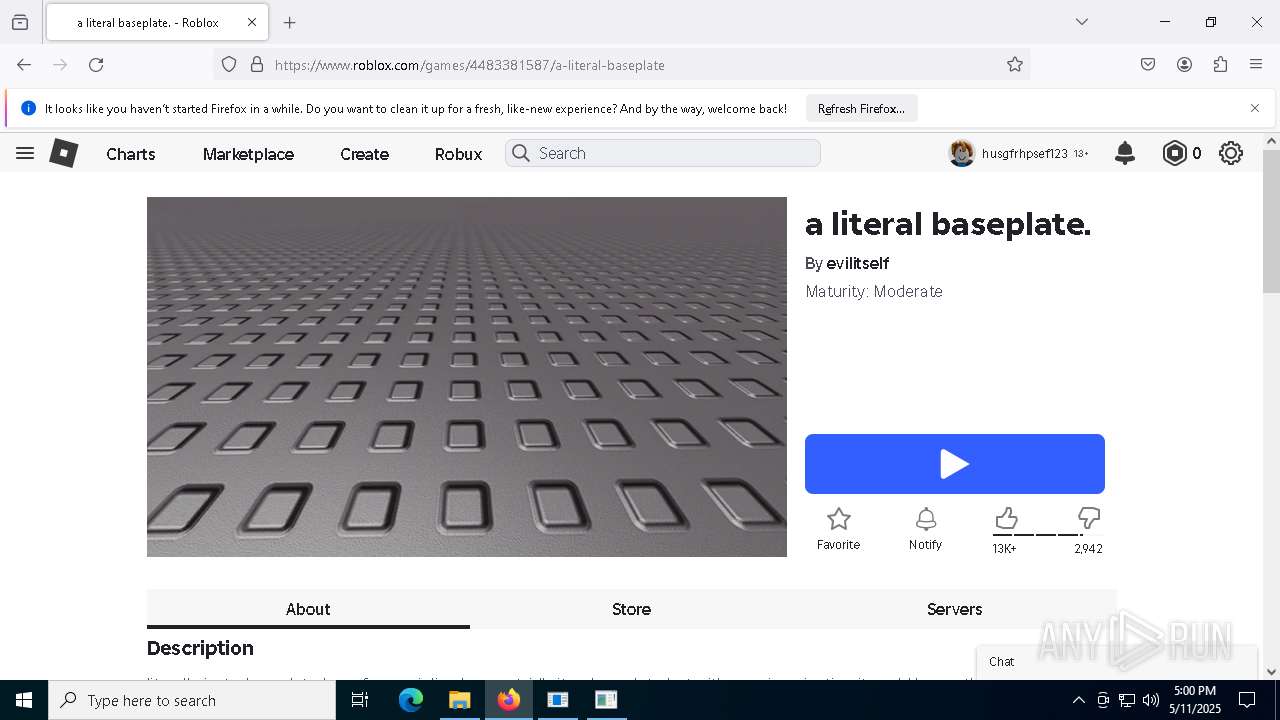The image size is (1280, 720).
Task: Open Firefox extensions puzzle icon
Action: click(x=1220, y=64)
